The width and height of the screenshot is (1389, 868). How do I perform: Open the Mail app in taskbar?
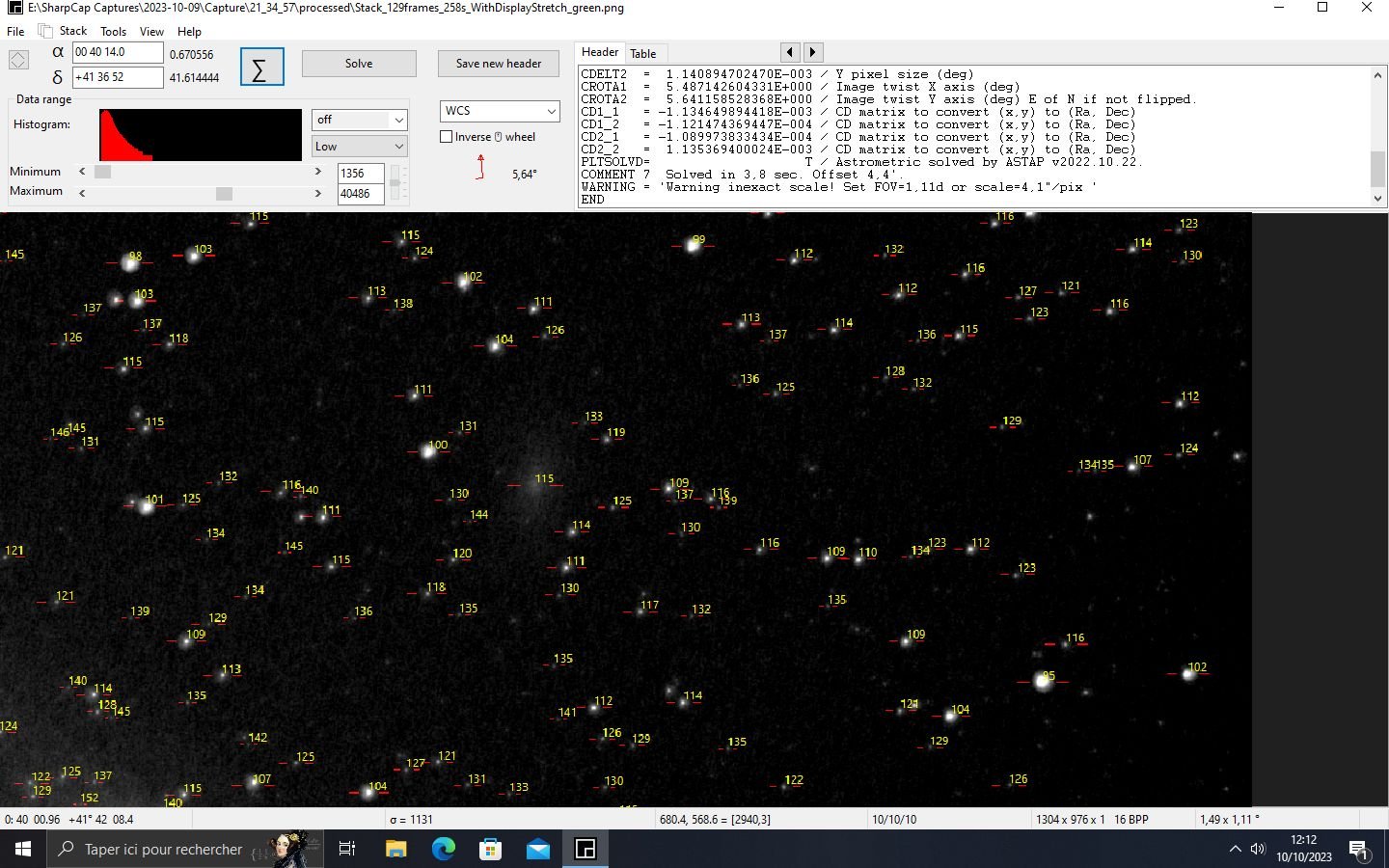[x=538, y=849]
